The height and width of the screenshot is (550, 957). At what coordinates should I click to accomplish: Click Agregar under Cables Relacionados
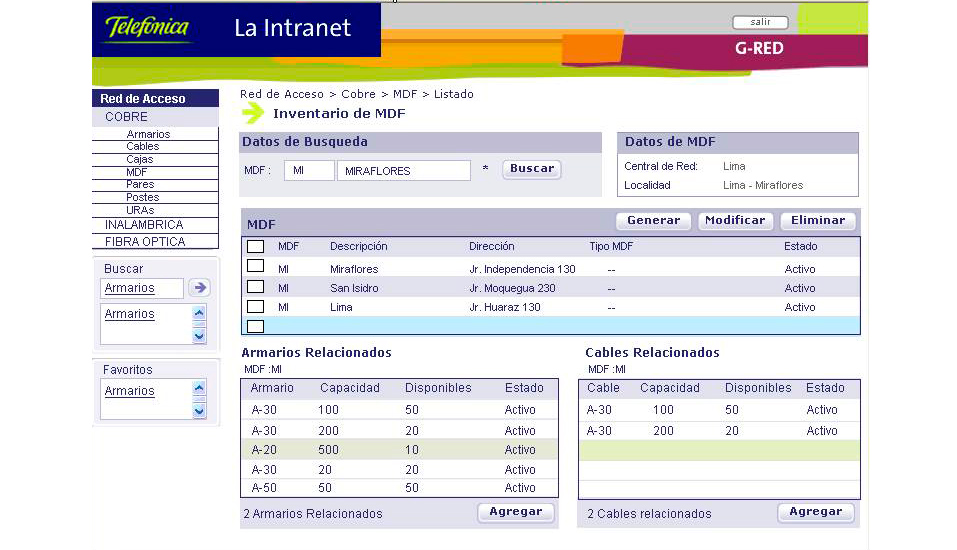coord(815,512)
